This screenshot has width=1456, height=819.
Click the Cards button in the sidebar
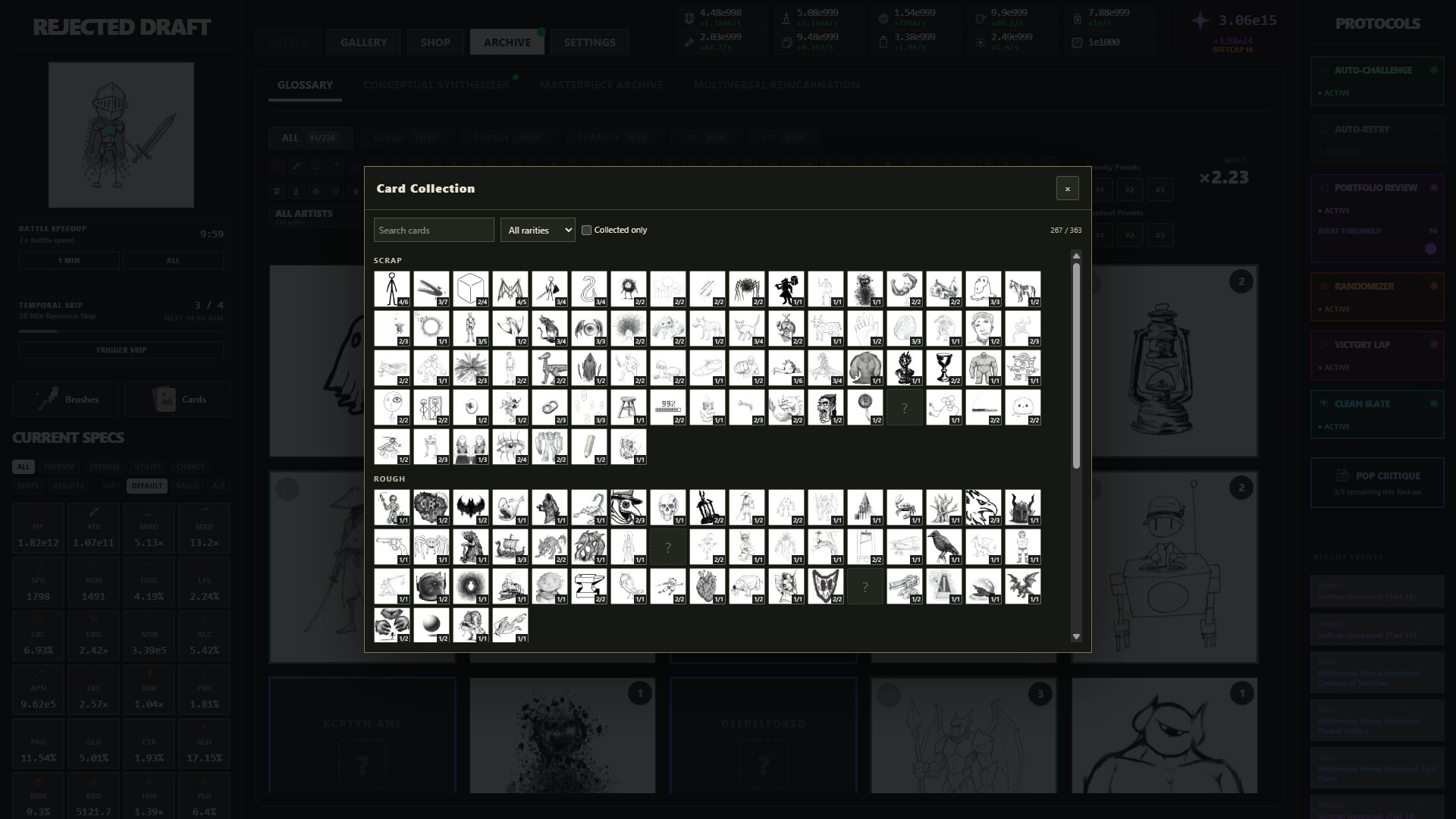click(177, 399)
